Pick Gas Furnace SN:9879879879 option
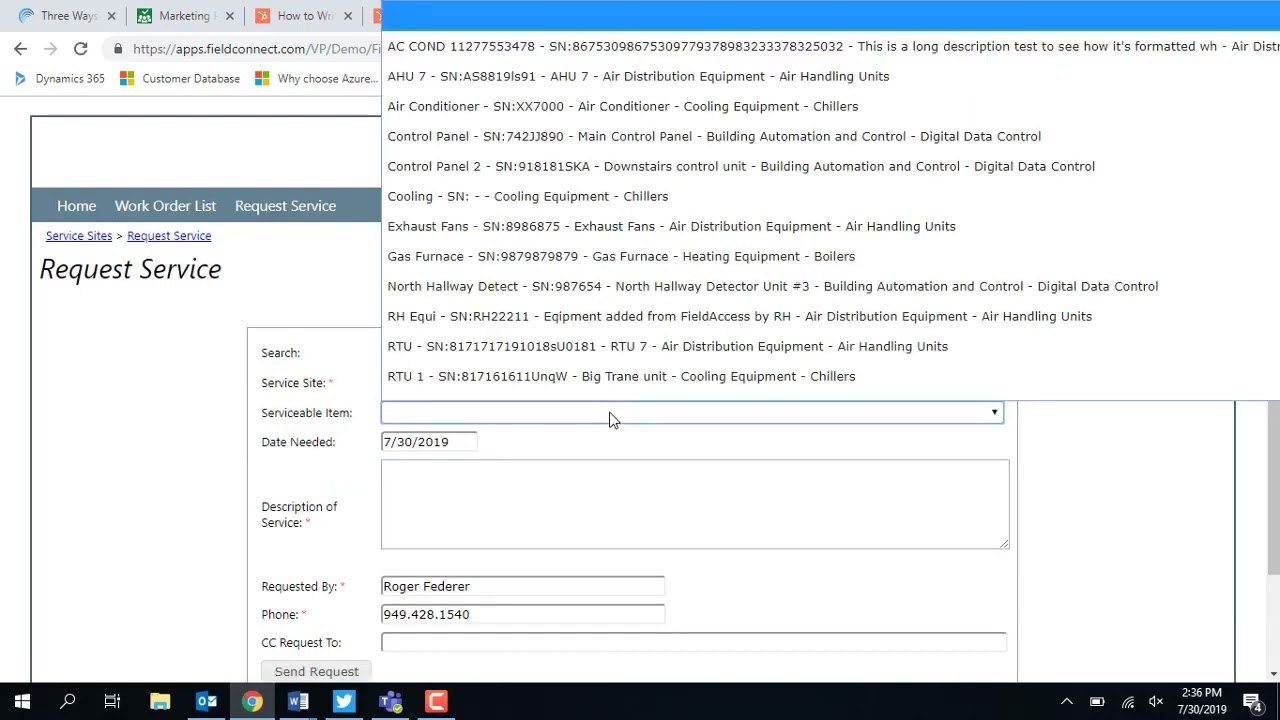1280x720 pixels. 831,256
